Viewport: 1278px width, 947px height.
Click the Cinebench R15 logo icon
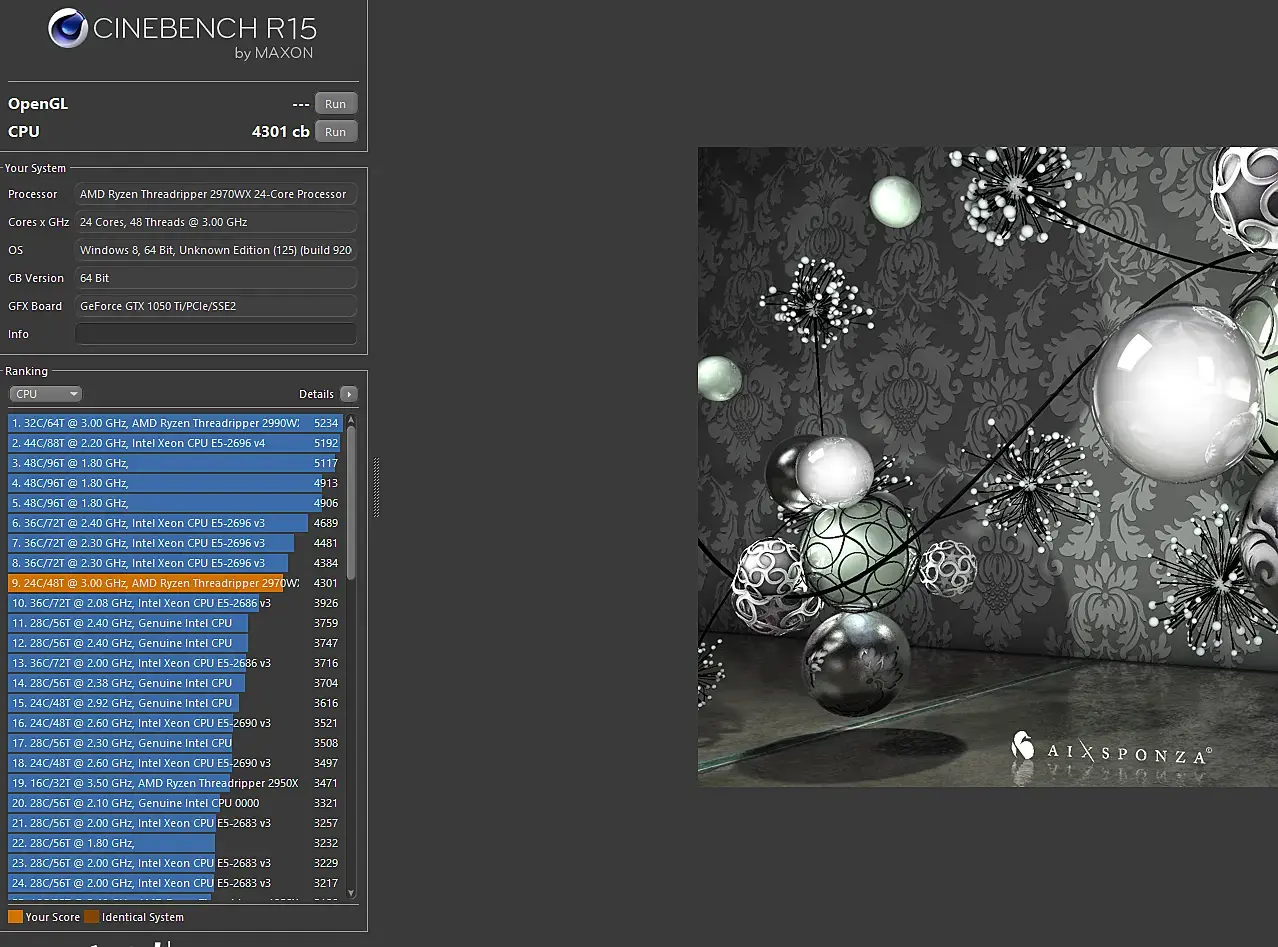68,28
